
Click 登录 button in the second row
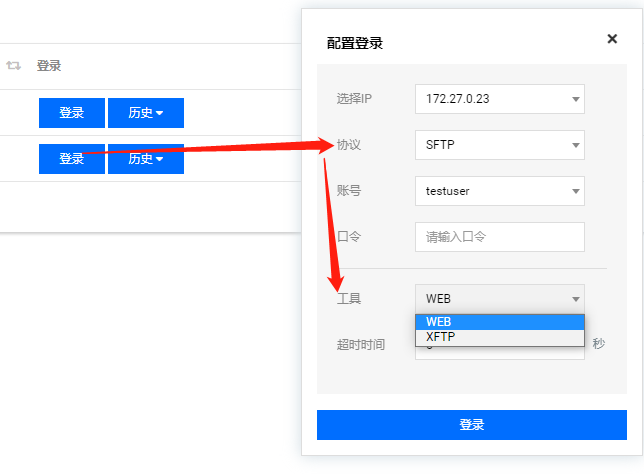[72, 159]
